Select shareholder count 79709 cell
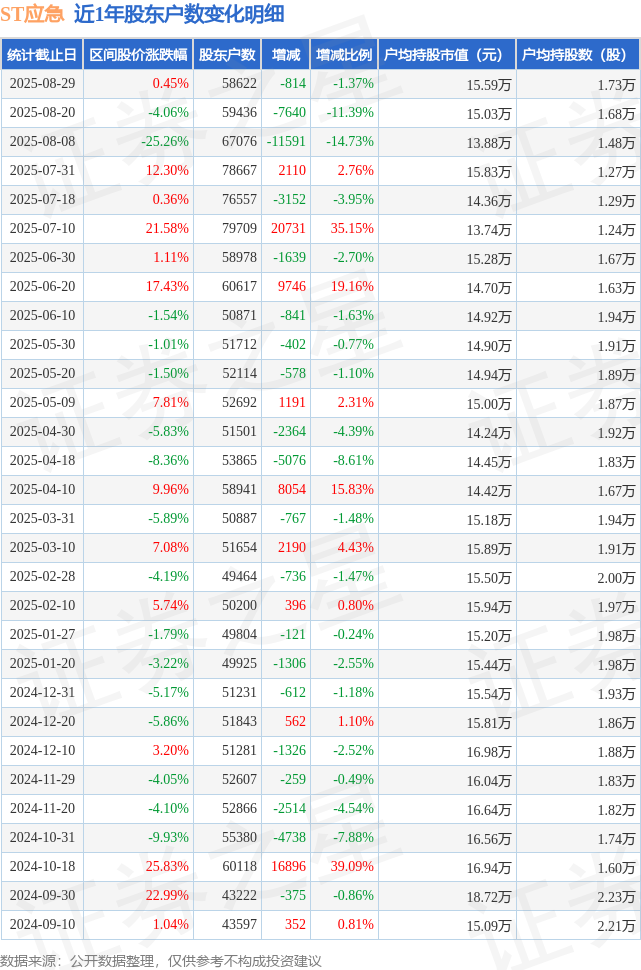 [227, 229]
